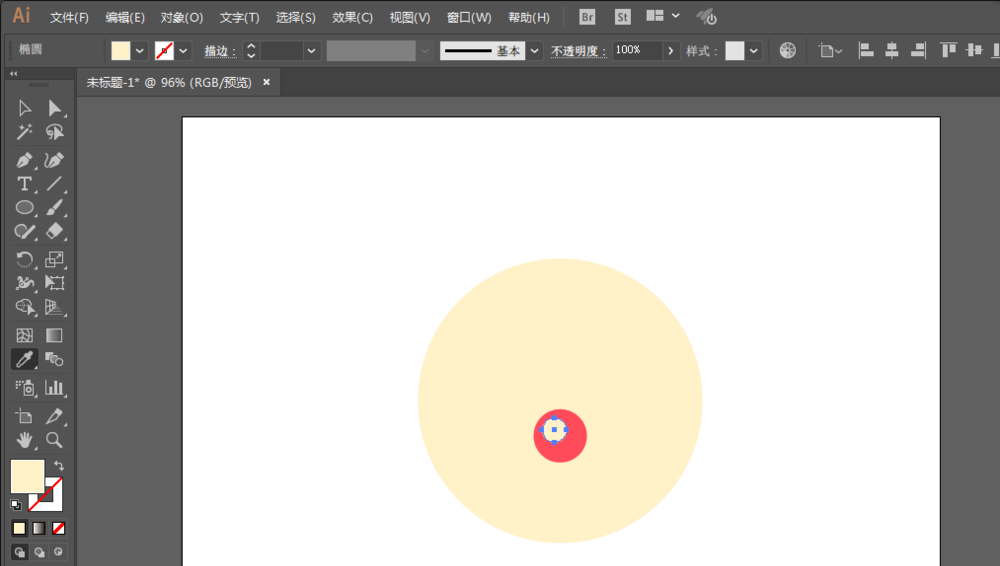1000x566 pixels.
Task: Swap fill and stroke colors
Action: point(59,466)
